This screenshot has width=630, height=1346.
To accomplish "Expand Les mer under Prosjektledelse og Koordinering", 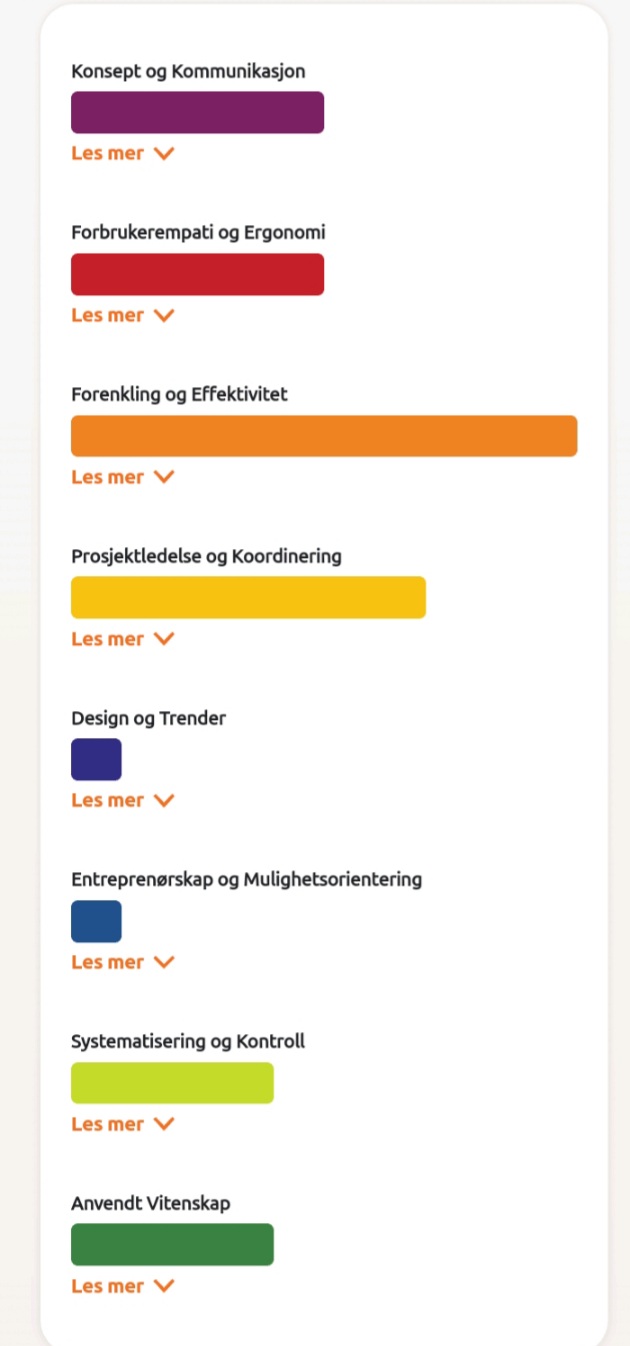I will point(123,639).
